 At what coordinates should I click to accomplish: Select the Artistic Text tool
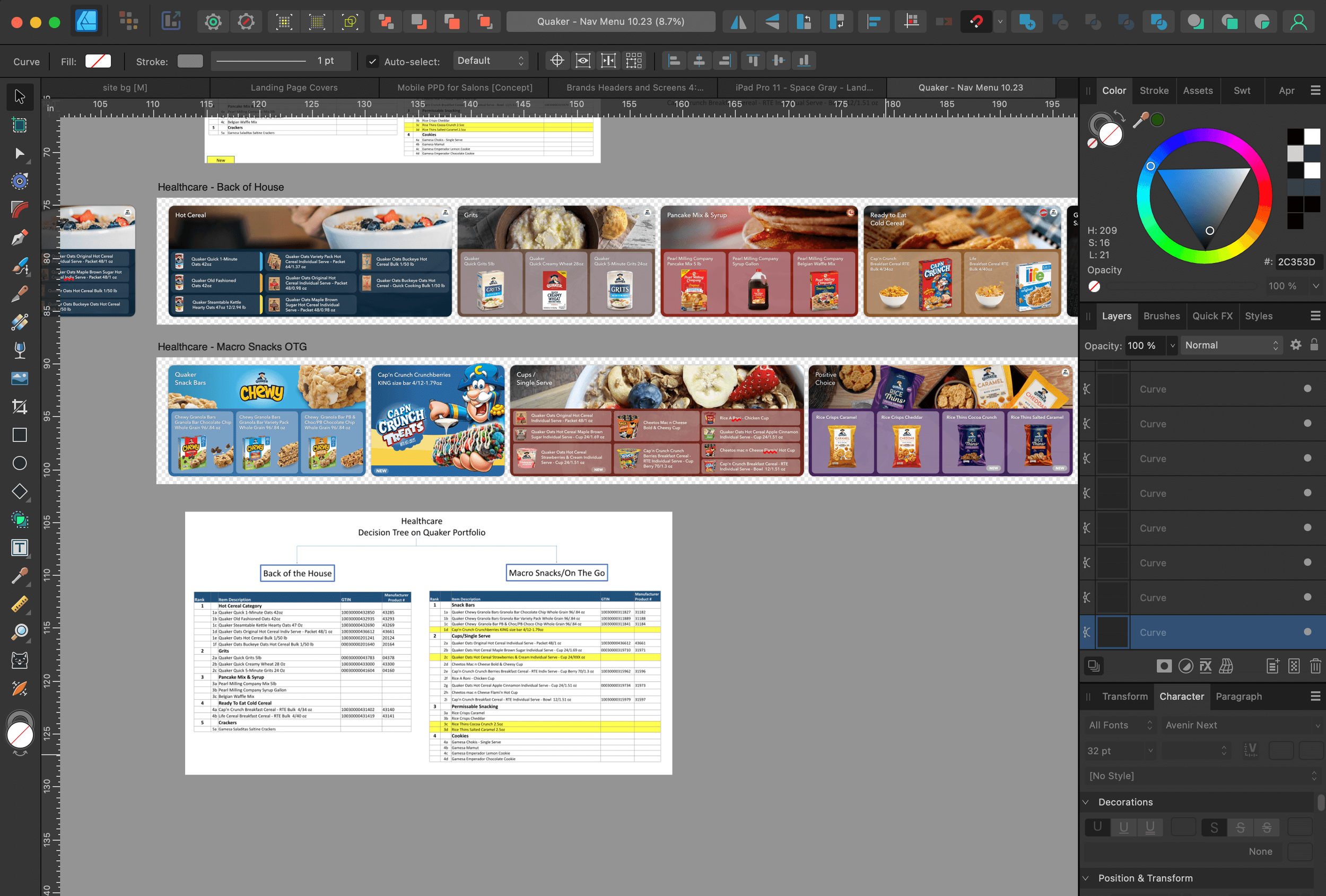[20, 548]
